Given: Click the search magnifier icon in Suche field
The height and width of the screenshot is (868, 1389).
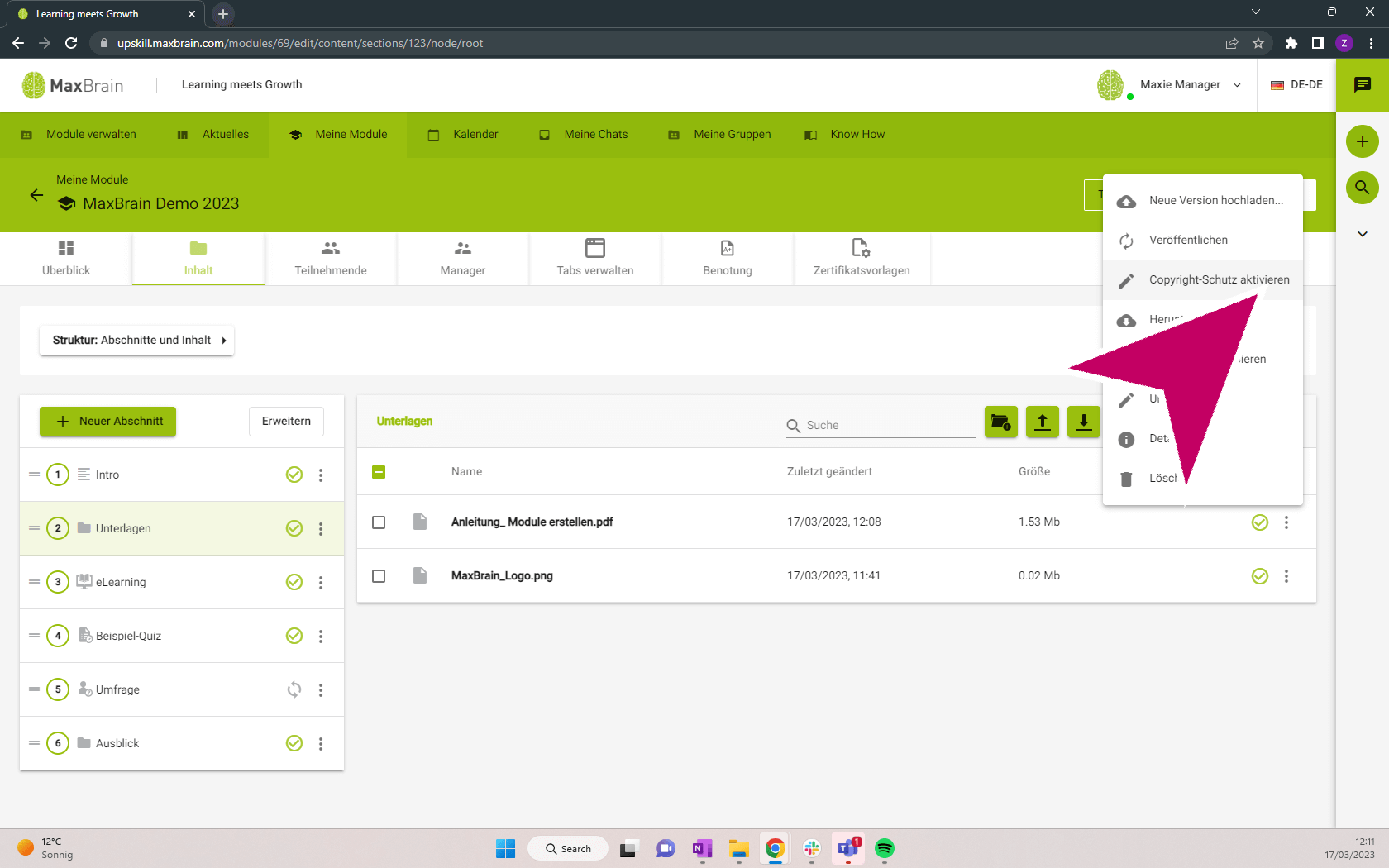Looking at the screenshot, I should 794,426.
